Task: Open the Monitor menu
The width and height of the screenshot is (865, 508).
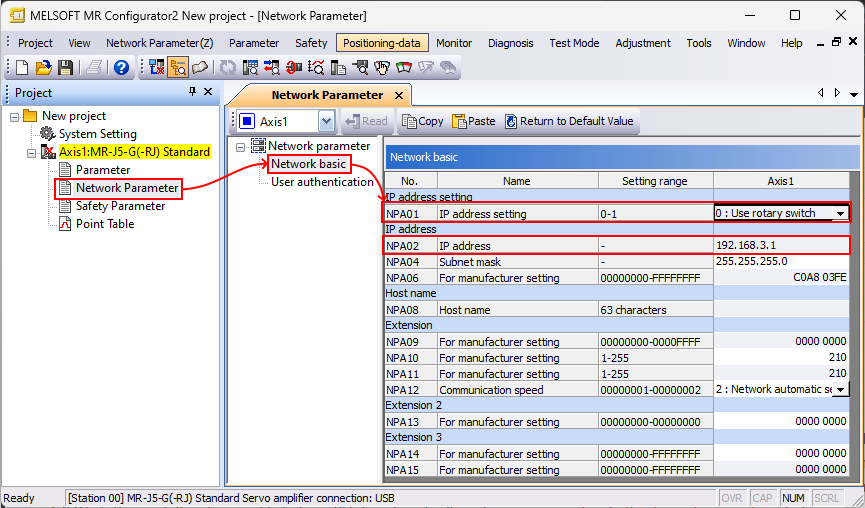Action: tap(454, 43)
